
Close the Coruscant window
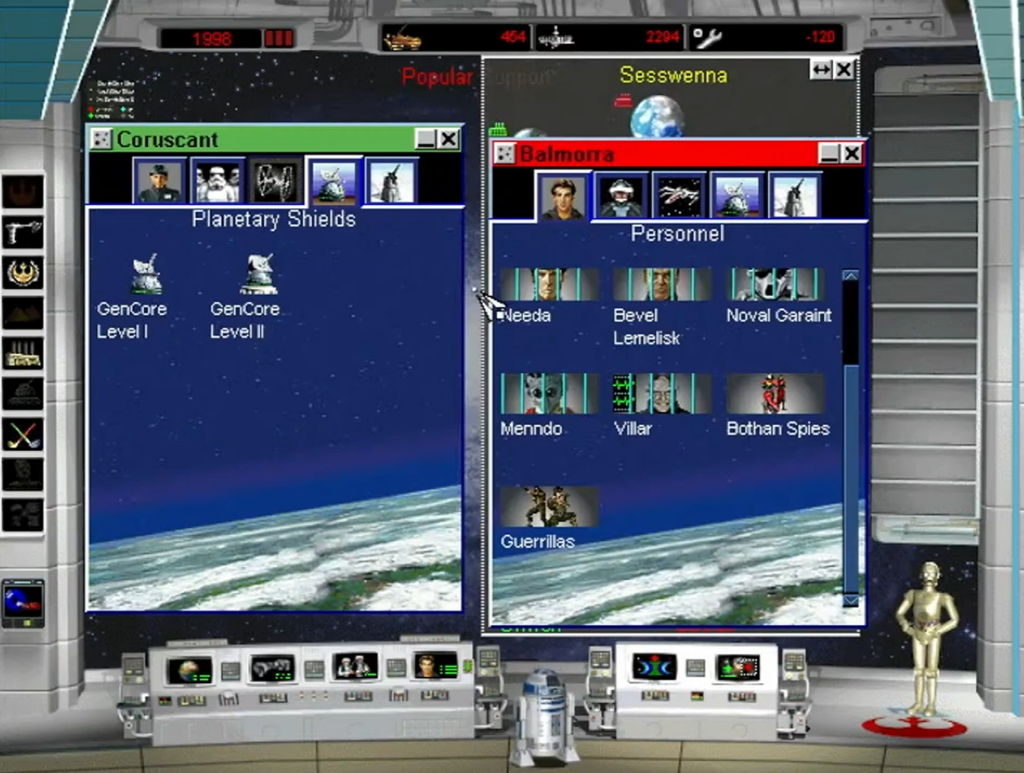[449, 138]
